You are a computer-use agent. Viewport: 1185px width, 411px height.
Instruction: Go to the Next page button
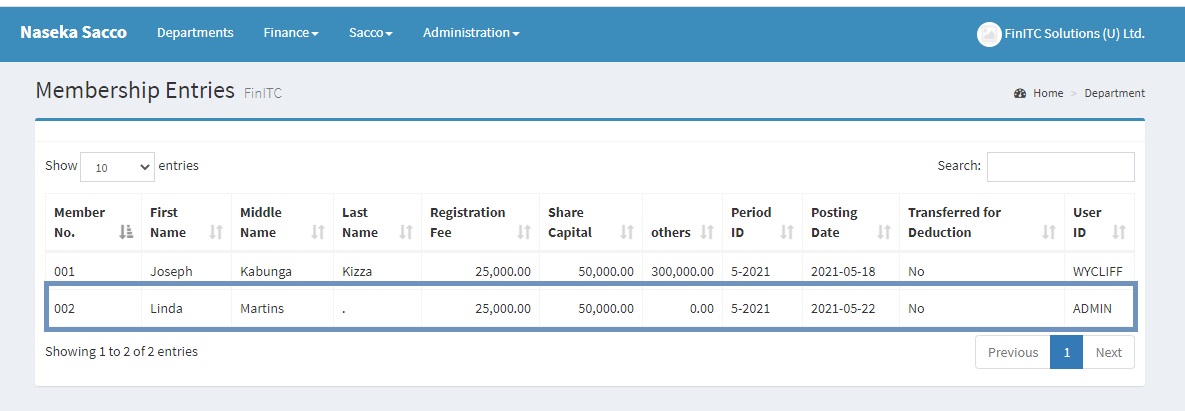pos(1108,352)
